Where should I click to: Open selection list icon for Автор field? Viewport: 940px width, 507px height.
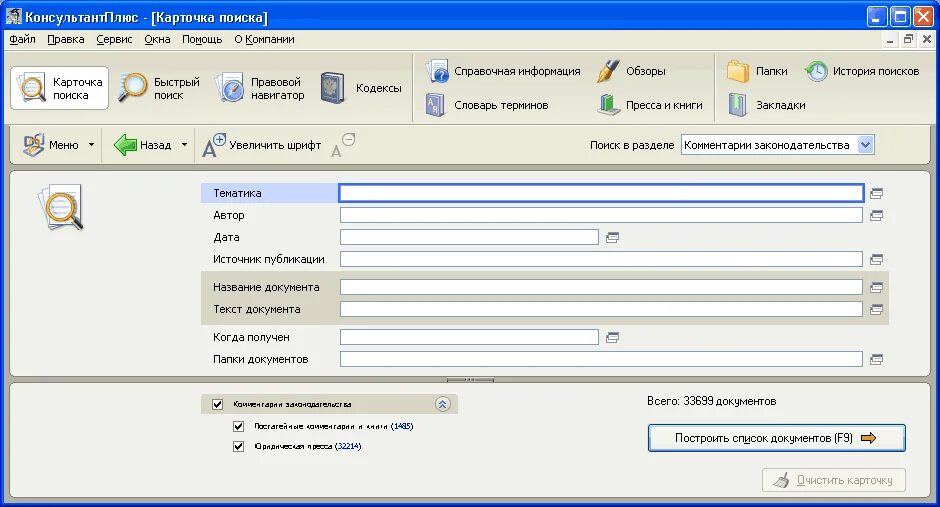pyautogui.click(x=876, y=215)
